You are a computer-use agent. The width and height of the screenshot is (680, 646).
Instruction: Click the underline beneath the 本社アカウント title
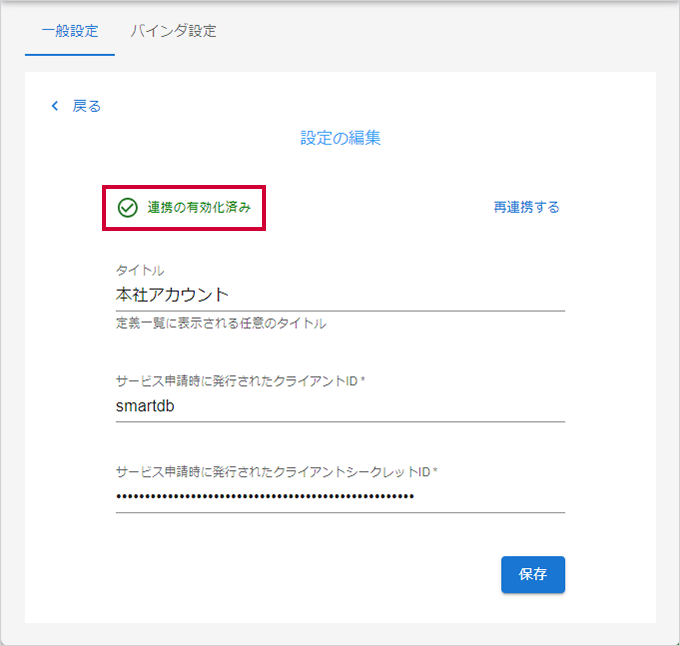coord(340,311)
